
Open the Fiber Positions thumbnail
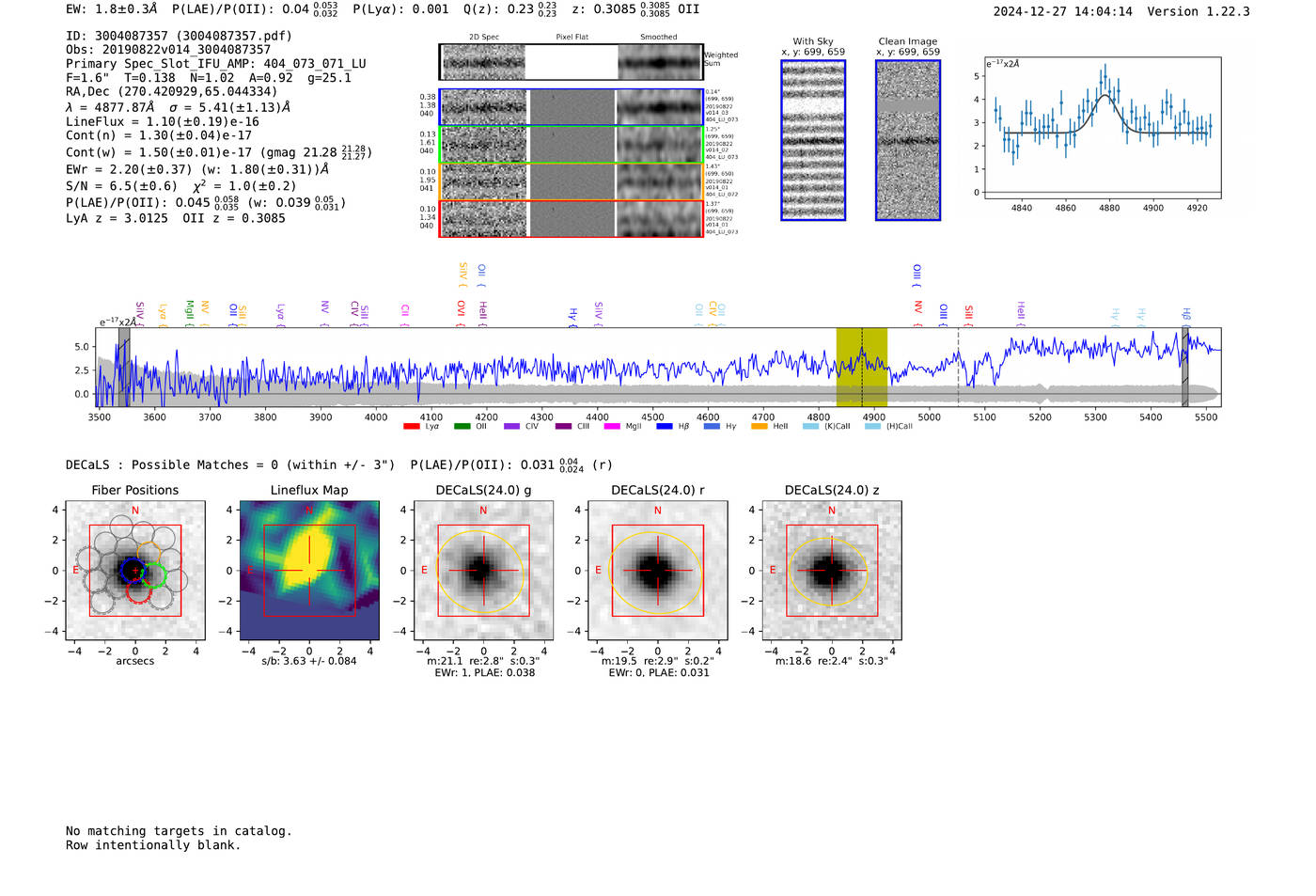pos(135,571)
